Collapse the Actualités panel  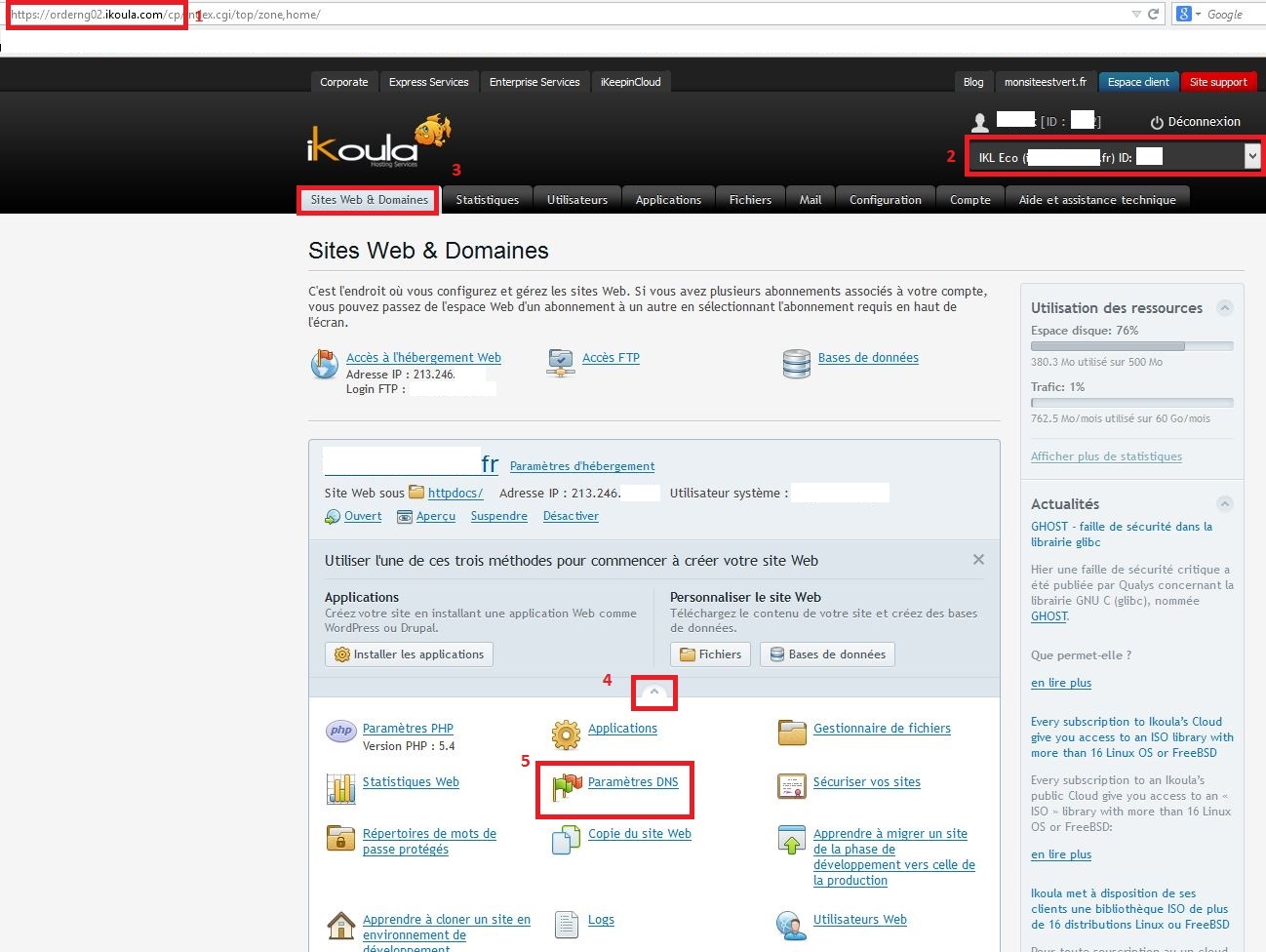(1225, 503)
